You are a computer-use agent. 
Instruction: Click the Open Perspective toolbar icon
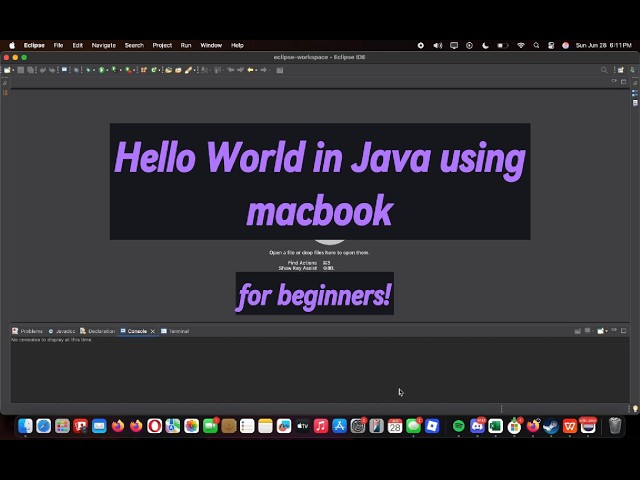(x=621, y=70)
